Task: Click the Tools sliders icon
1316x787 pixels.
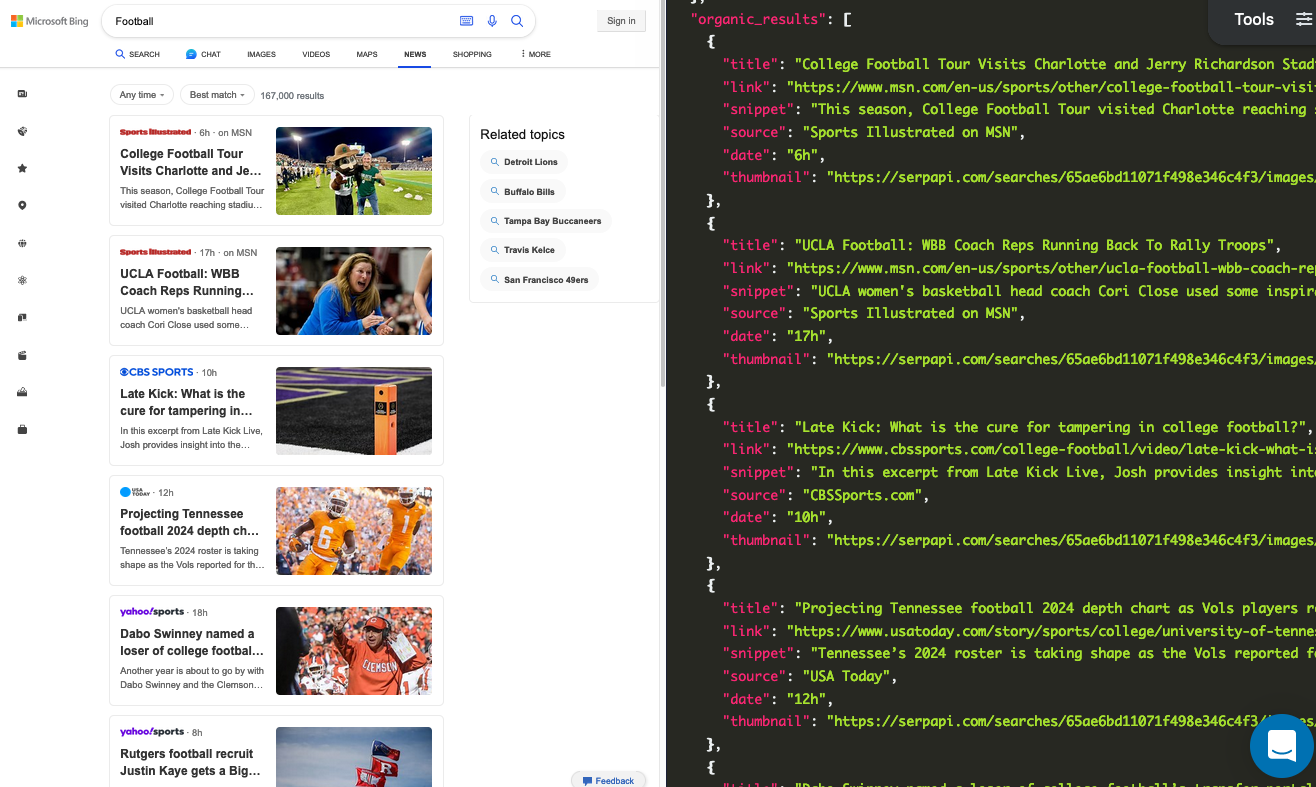Action: 1302,19
